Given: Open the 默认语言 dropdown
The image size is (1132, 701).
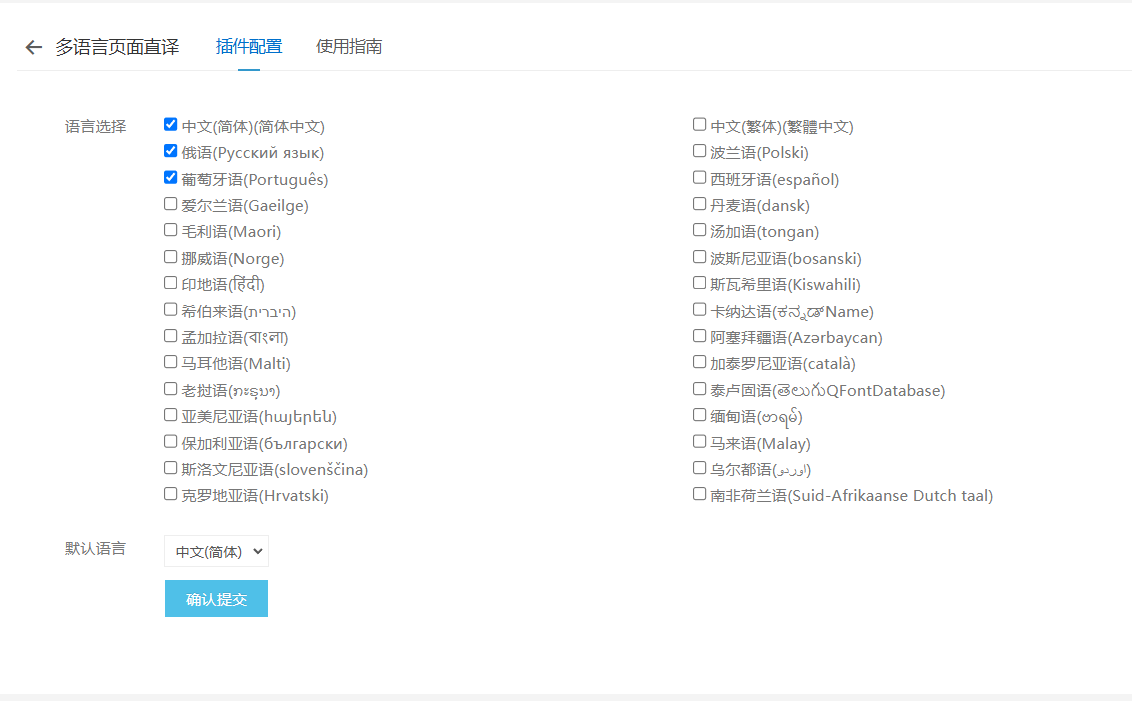Looking at the screenshot, I should 217,551.
